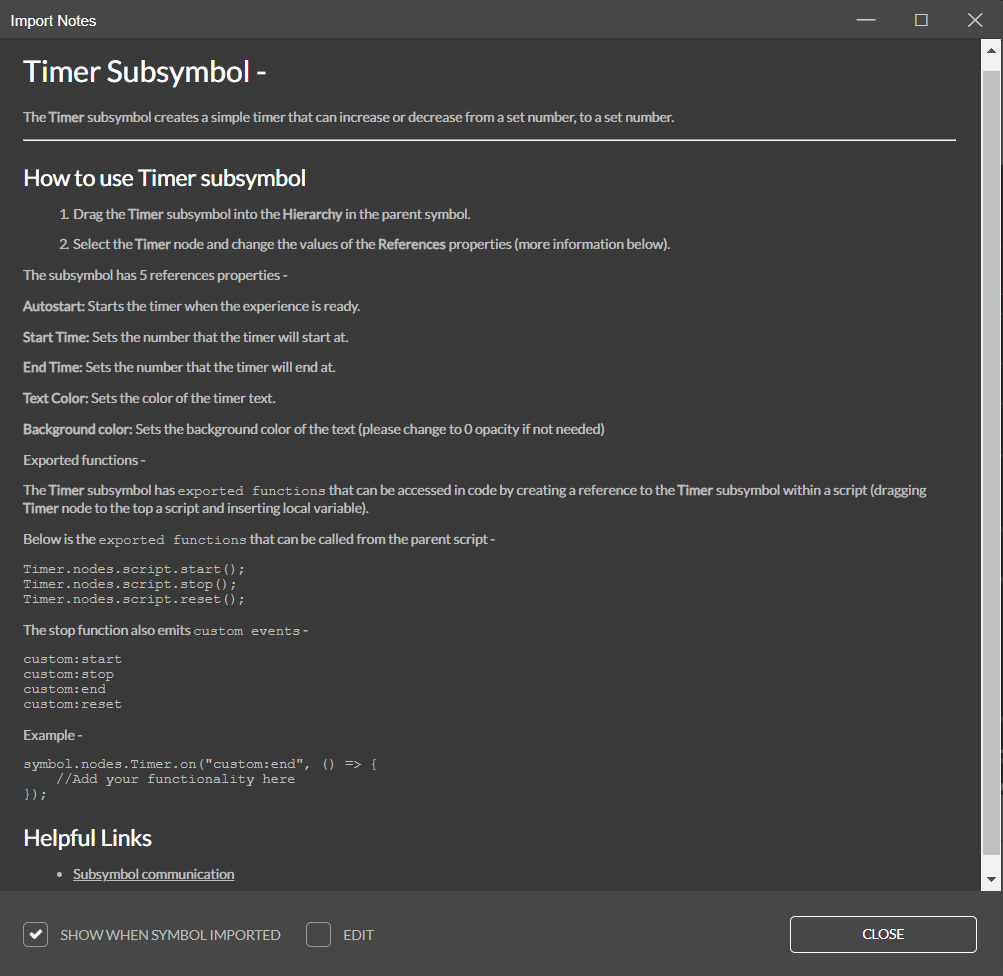This screenshot has width=1003, height=976.
Task: Click the Timer.nodes.script.stop() code line
Action: [x=130, y=584]
